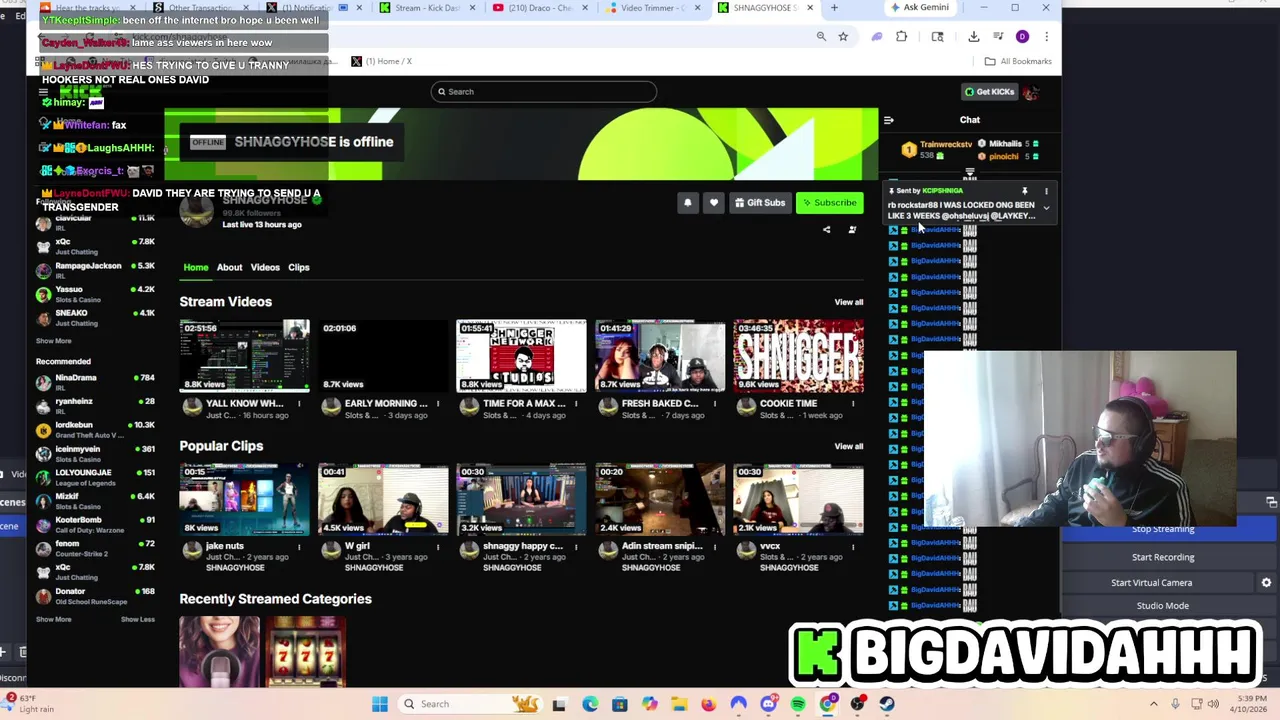1280x720 pixels.
Task: Open browser extensions puzzle icon
Action: coord(901,37)
